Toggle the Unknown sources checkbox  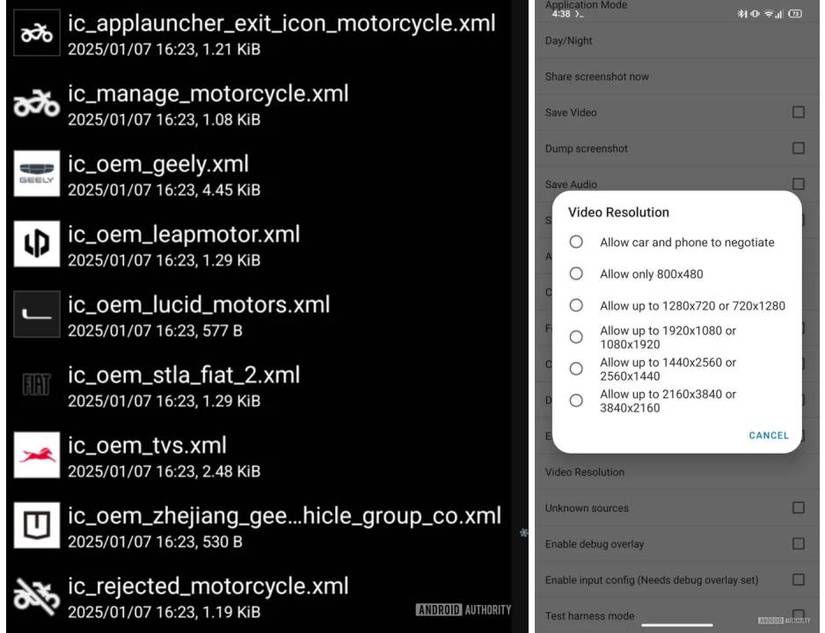(x=798, y=508)
